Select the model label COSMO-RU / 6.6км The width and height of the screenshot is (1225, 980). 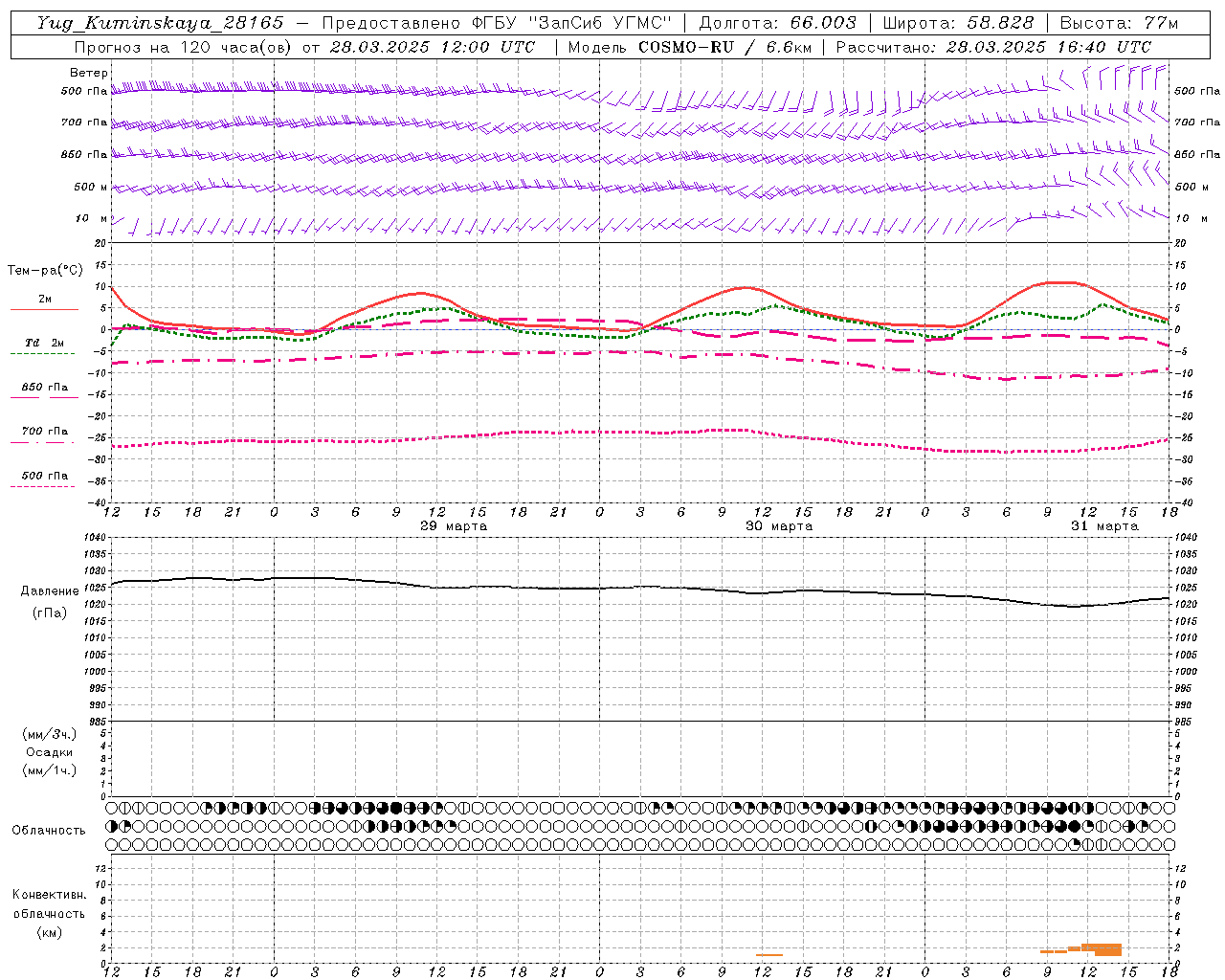[724, 47]
